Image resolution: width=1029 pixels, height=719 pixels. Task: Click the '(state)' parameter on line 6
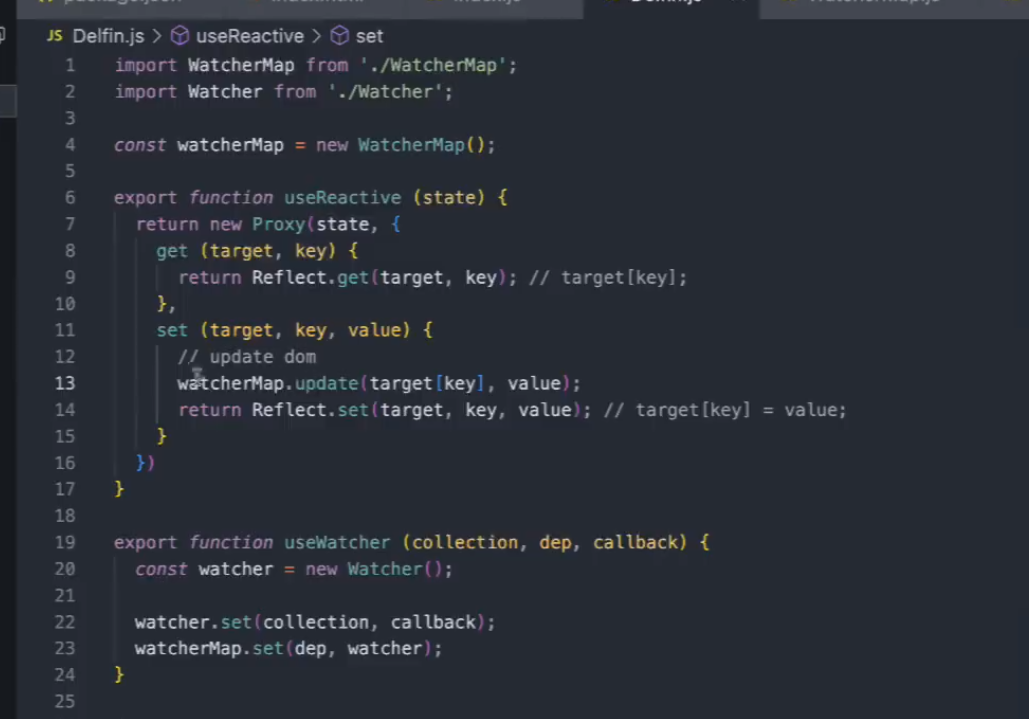pos(449,197)
